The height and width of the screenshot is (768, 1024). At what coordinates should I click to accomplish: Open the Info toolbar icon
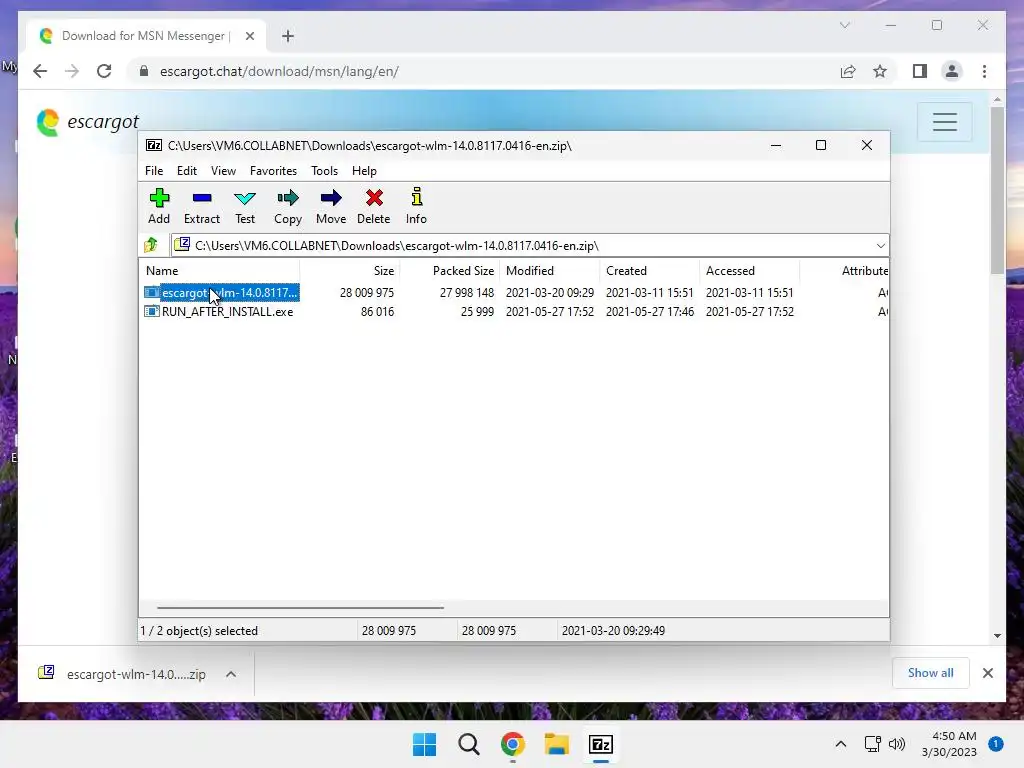[x=416, y=206]
